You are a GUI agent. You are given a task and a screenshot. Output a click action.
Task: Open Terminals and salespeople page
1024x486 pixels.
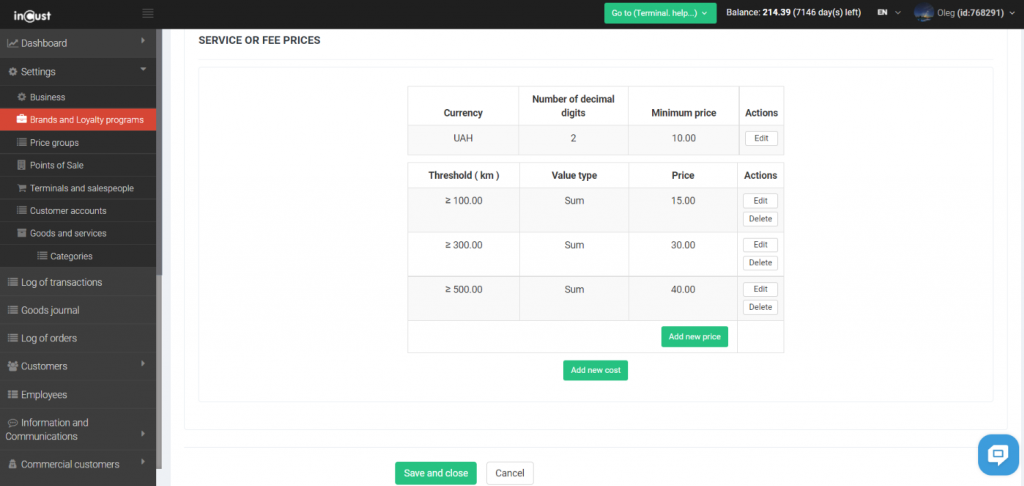[x=81, y=188]
